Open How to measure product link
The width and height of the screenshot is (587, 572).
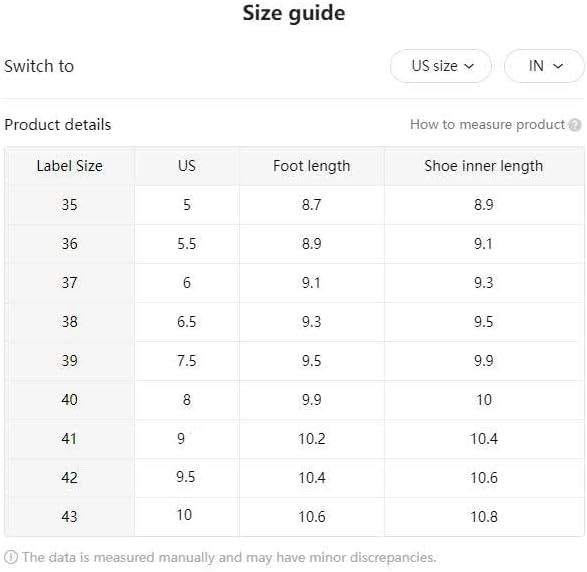[x=487, y=124]
